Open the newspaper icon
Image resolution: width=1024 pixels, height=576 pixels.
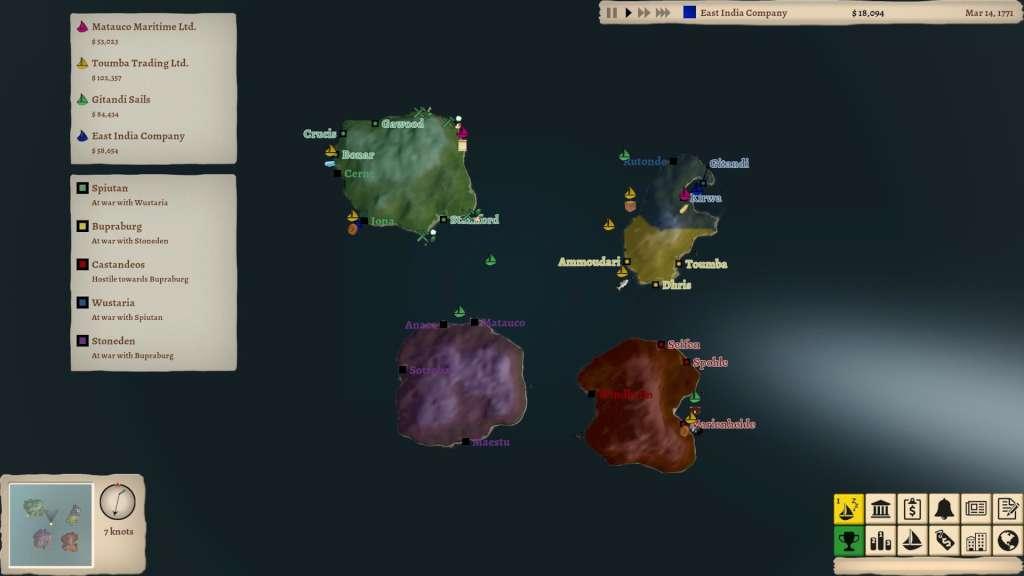point(976,511)
